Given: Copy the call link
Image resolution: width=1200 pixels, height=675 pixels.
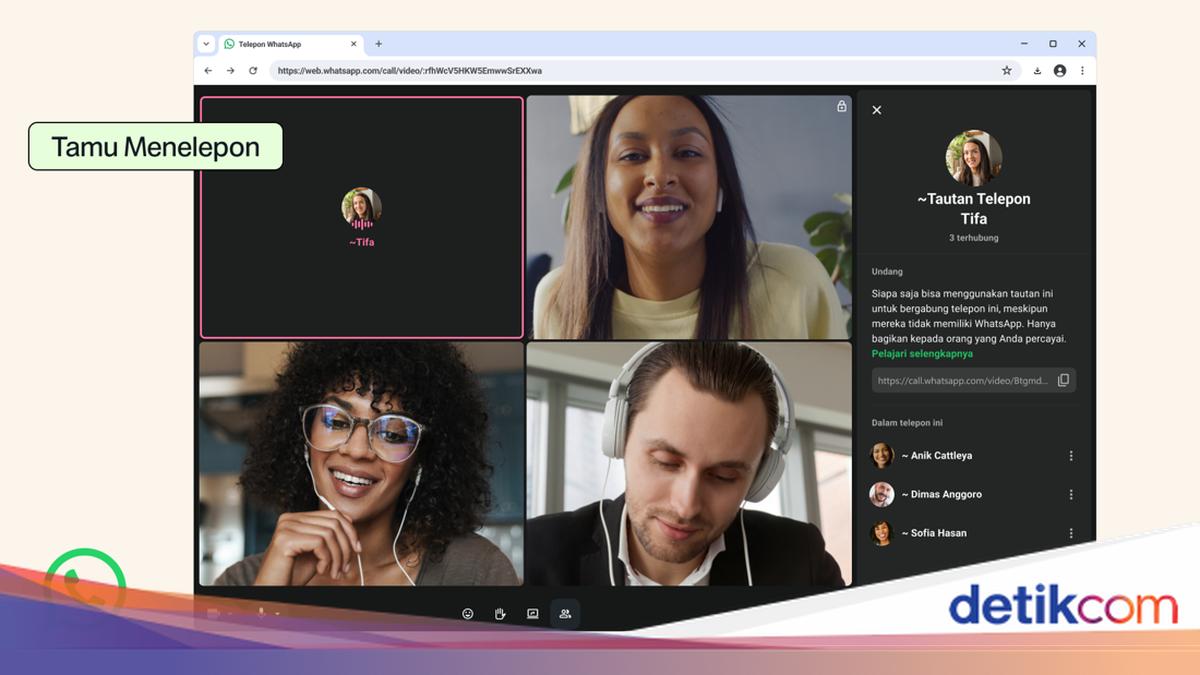Looking at the screenshot, I should (1063, 380).
